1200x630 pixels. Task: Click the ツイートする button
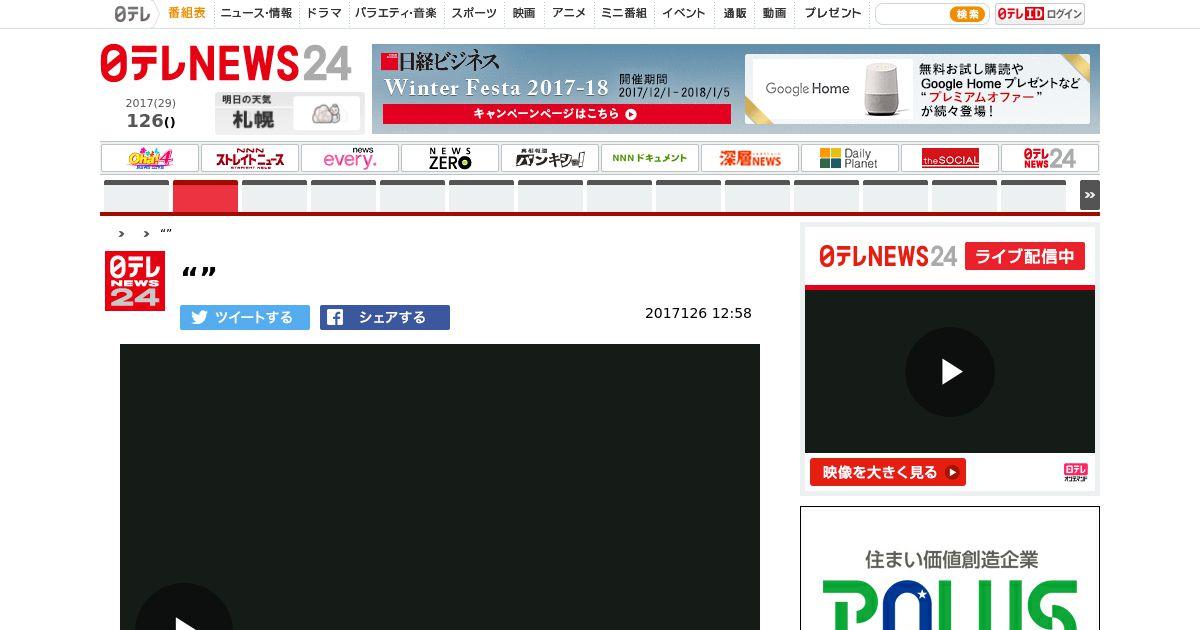pyautogui.click(x=245, y=317)
